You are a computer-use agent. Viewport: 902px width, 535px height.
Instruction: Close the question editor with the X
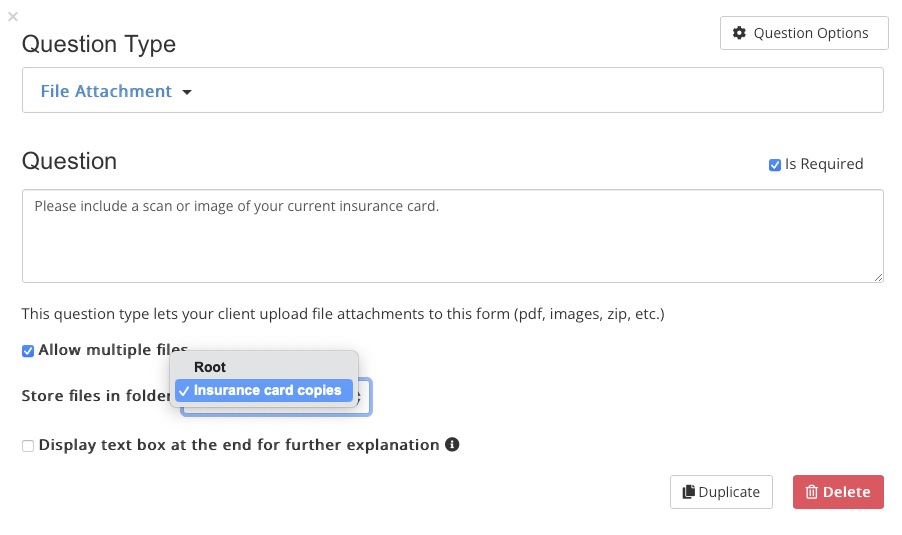pos(13,17)
